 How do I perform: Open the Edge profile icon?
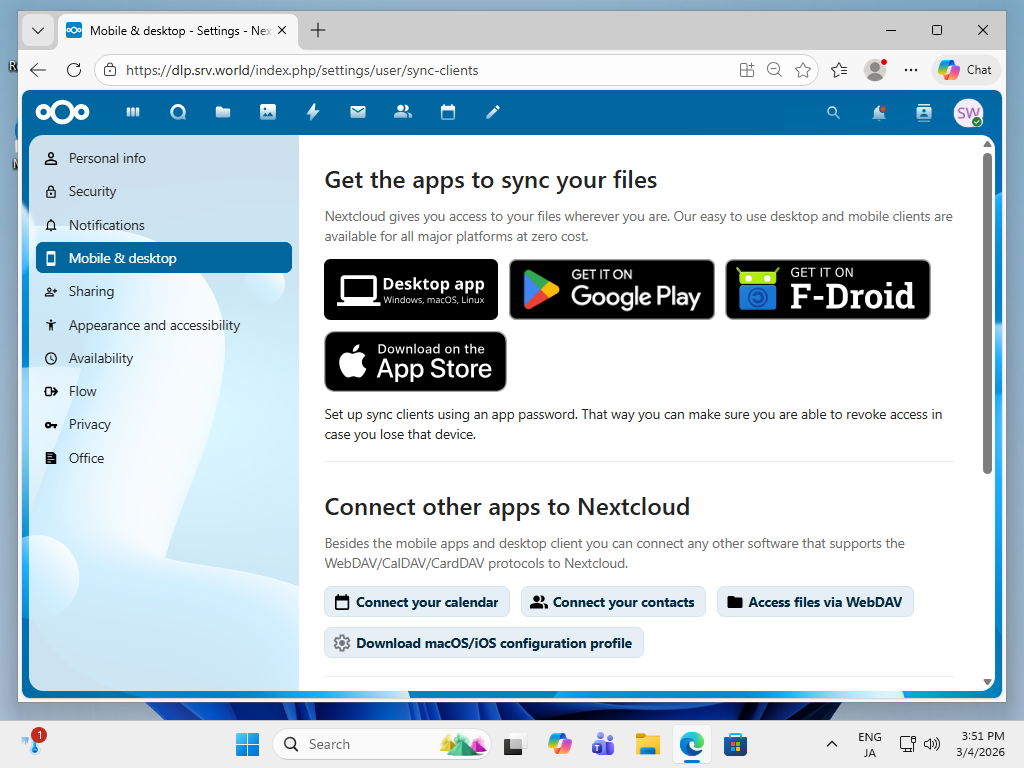click(x=875, y=70)
